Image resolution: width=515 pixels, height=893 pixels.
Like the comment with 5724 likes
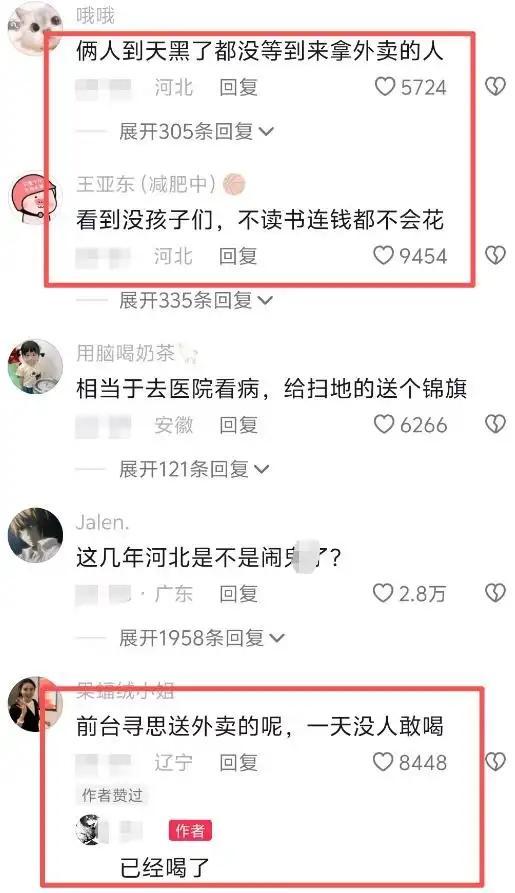click(x=410, y=87)
